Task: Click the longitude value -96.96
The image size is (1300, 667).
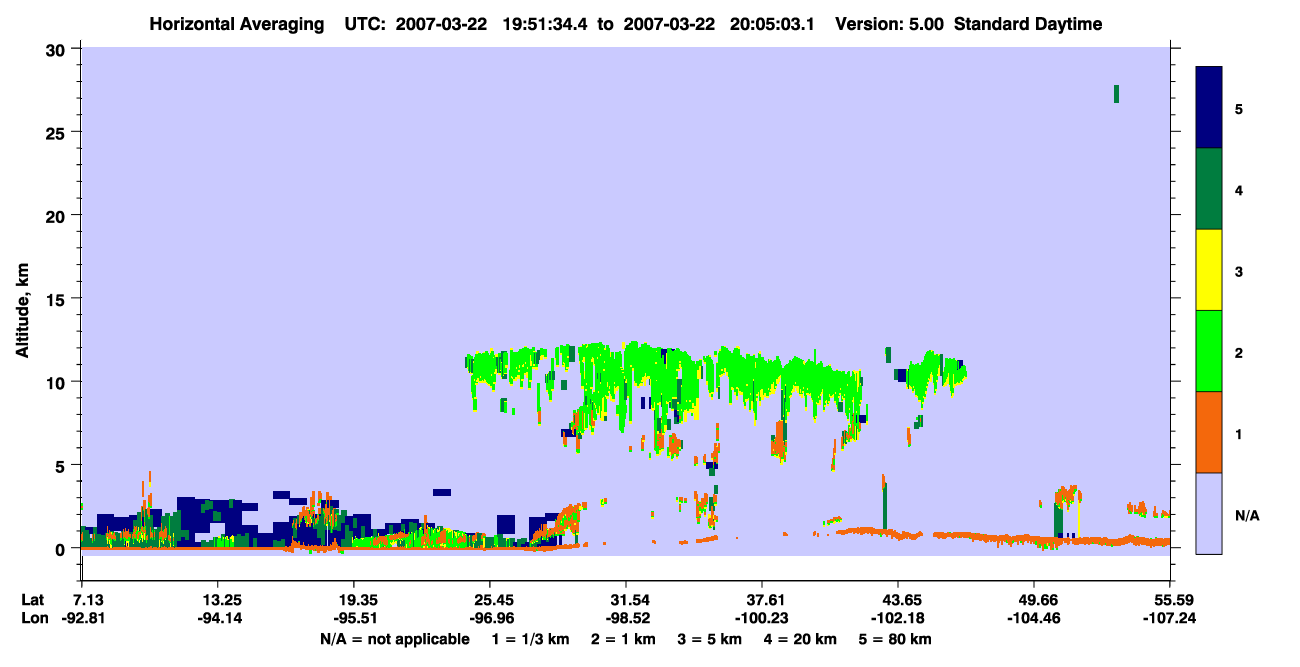Action: pyautogui.click(x=490, y=618)
